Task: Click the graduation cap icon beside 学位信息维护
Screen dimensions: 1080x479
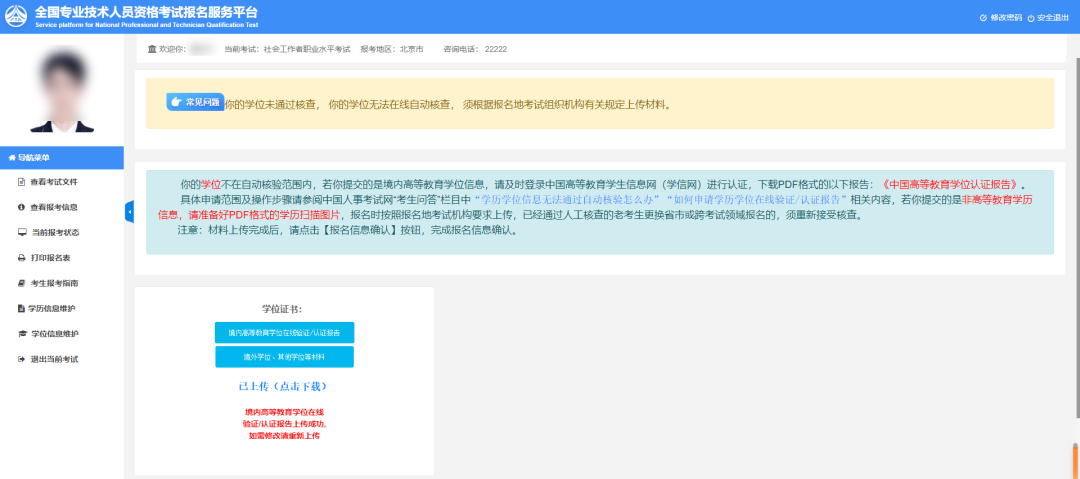Action: (x=22, y=334)
